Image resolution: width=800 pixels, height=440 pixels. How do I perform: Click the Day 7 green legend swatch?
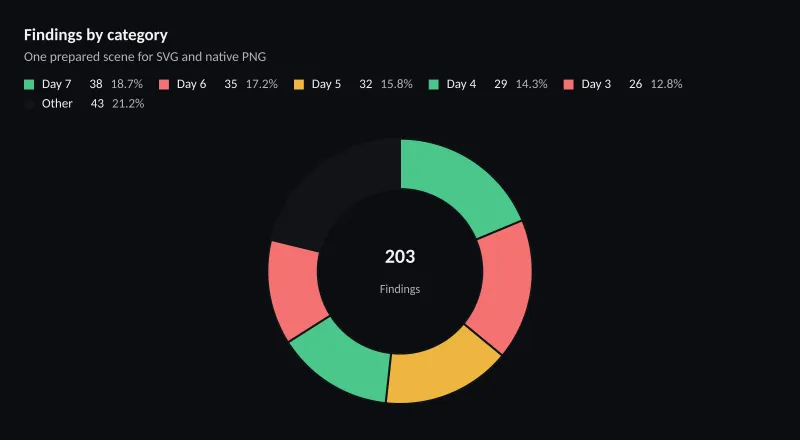pyautogui.click(x=29, y=85)
